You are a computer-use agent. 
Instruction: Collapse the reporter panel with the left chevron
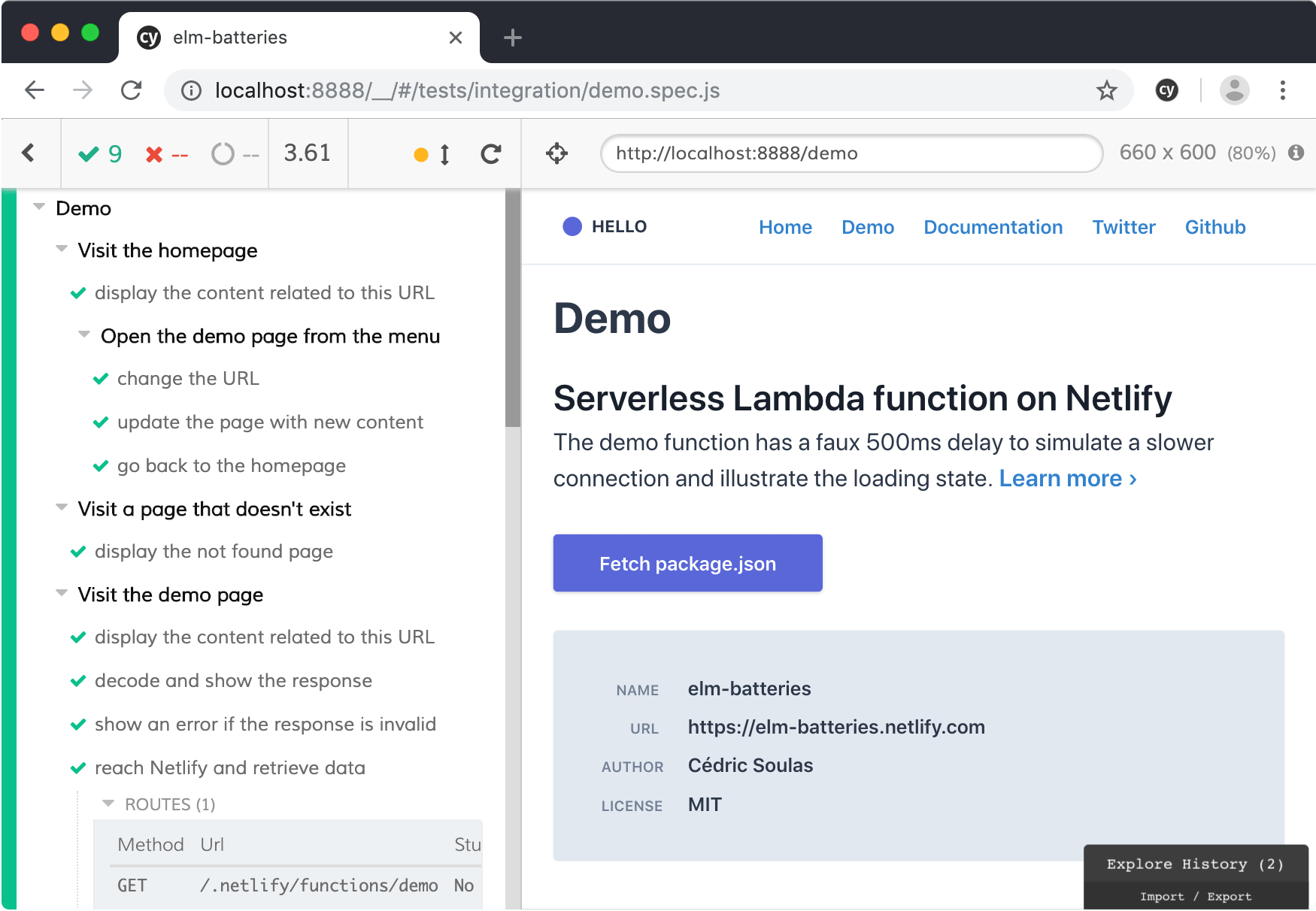click(x=29, y=153)
